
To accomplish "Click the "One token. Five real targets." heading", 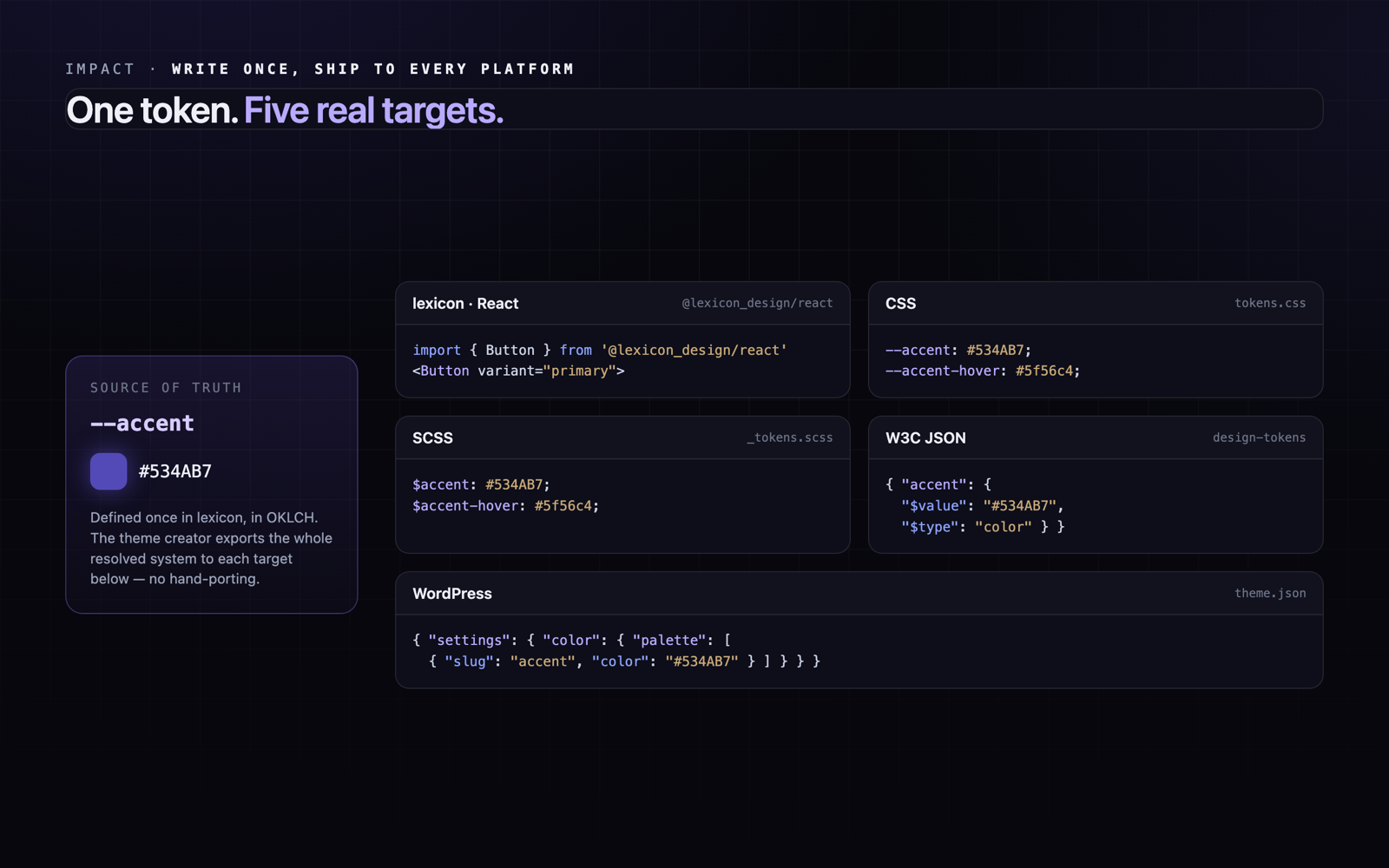I will pyautogui.click(x=285, y=110).
